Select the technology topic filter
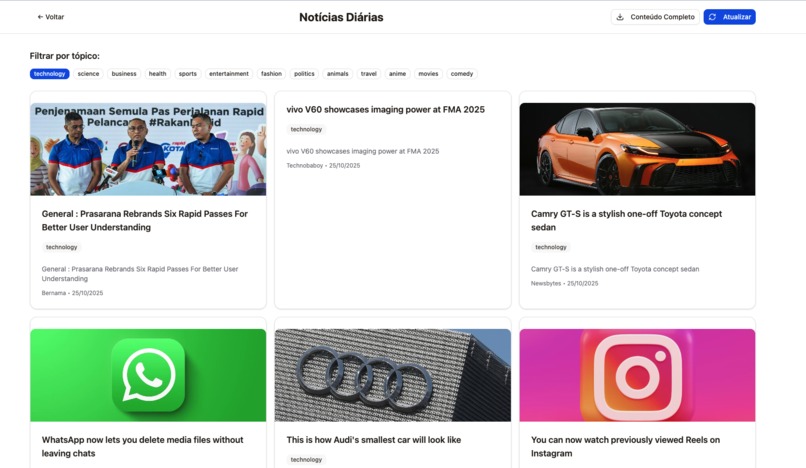 [49, 74]
